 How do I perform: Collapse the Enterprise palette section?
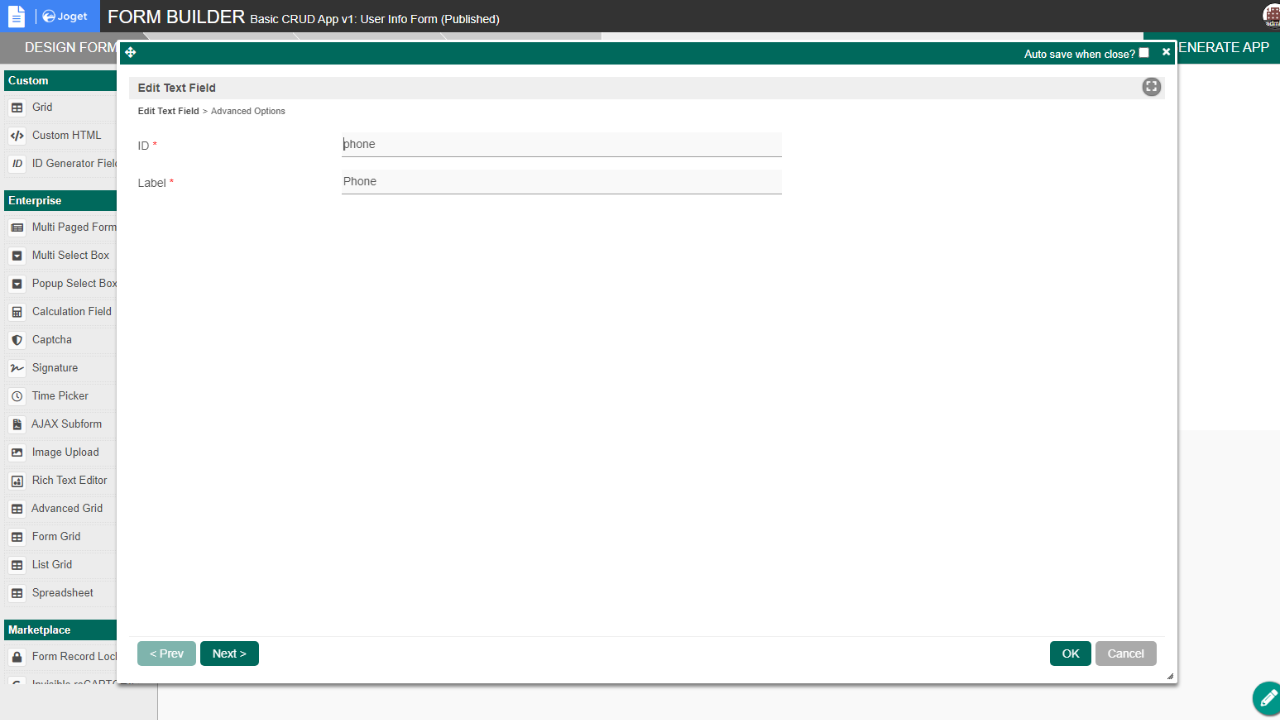pyautogui.click(x=60, y=201)
